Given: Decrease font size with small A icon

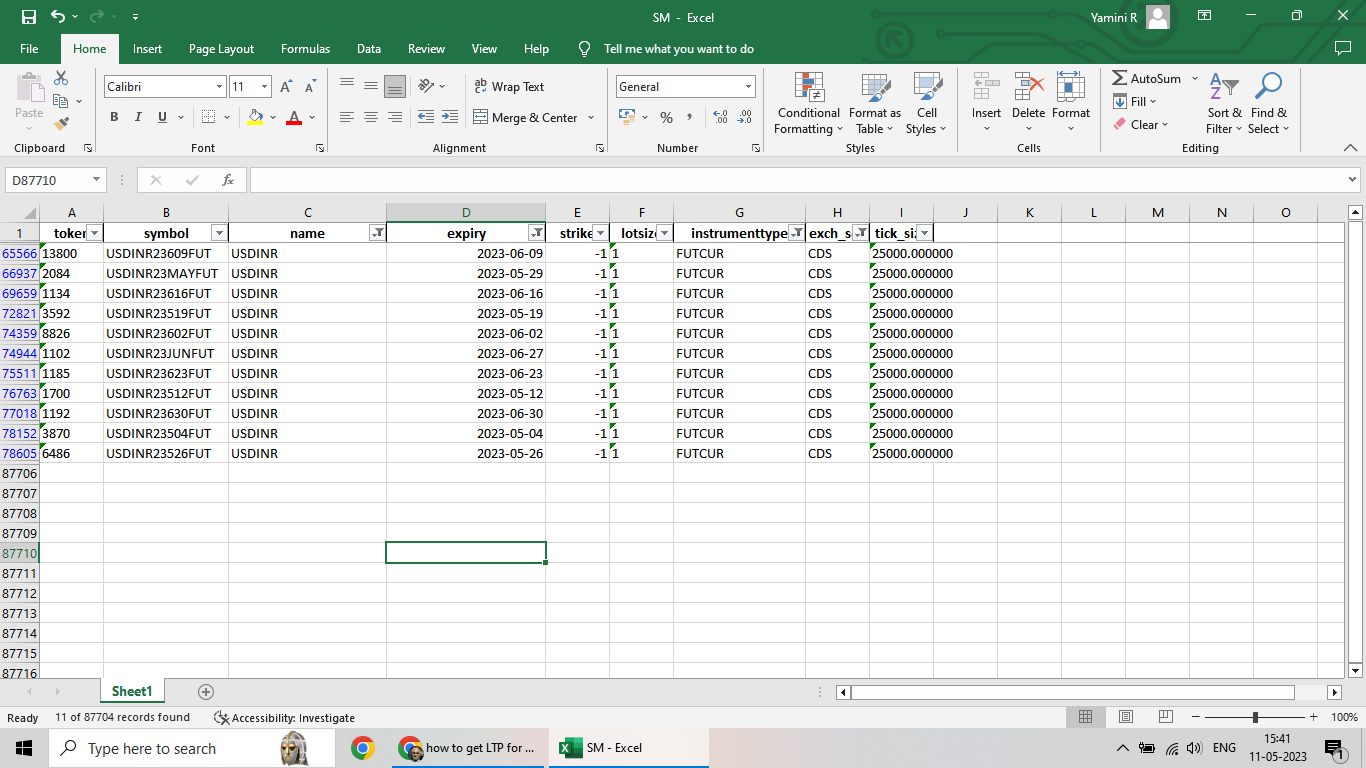Looking at the screenshot, I should click(x=310, y=87).
